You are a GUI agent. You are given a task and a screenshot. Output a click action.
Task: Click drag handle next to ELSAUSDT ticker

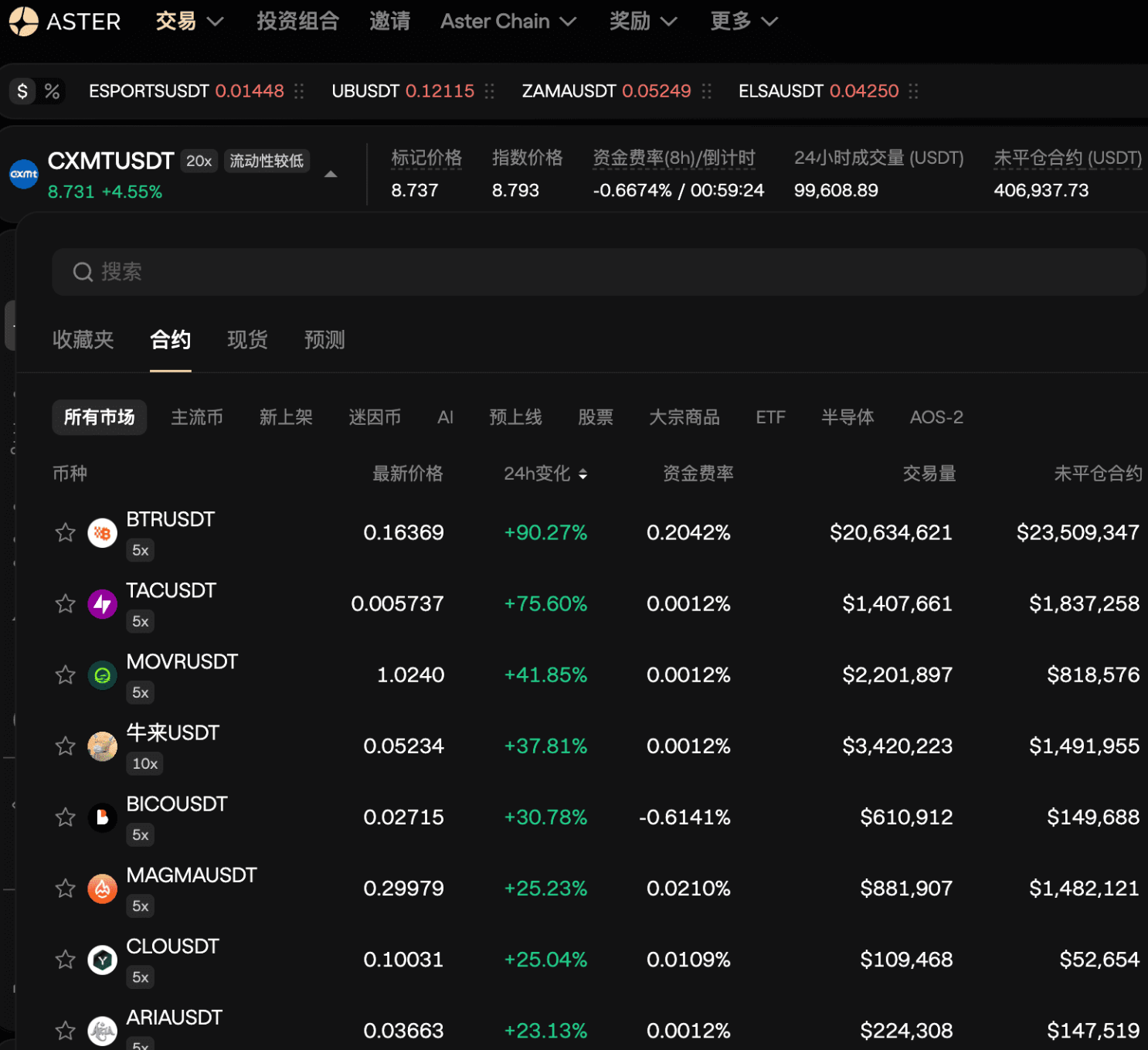tap(913, 91)
